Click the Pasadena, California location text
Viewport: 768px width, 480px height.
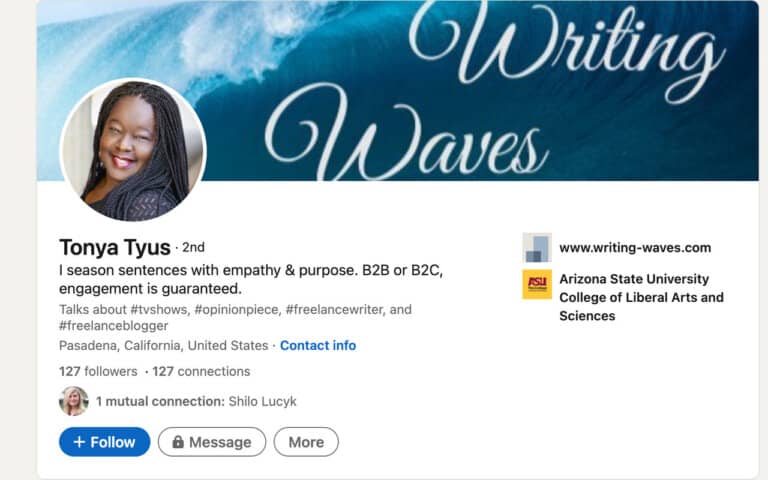coord(164,345)
